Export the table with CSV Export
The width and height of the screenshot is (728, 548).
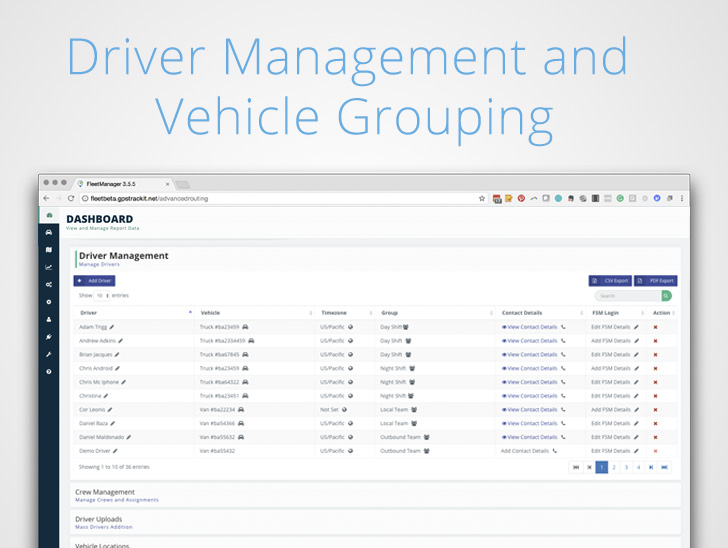pyautogui.click(x=609, y=281)
